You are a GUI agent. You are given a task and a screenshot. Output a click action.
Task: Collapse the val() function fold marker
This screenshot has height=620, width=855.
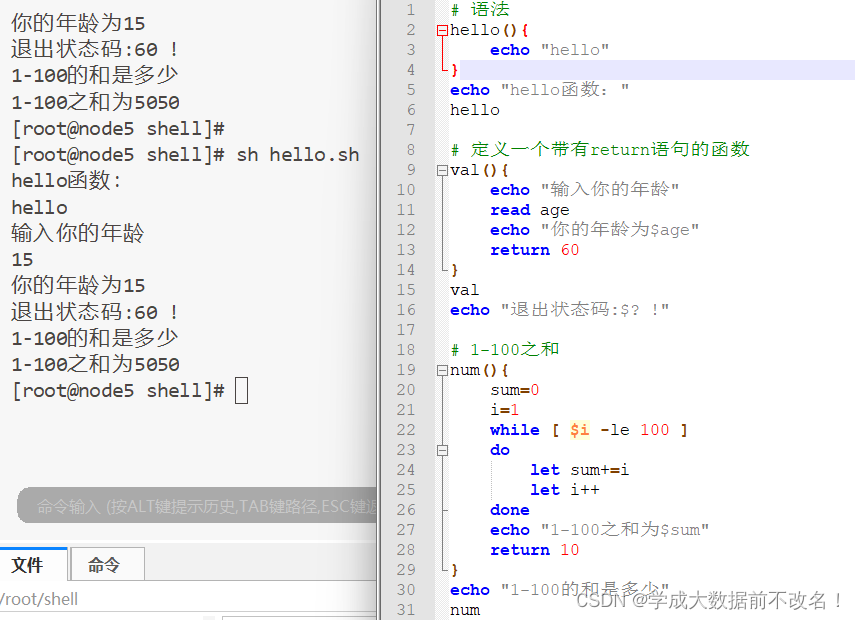442,171
